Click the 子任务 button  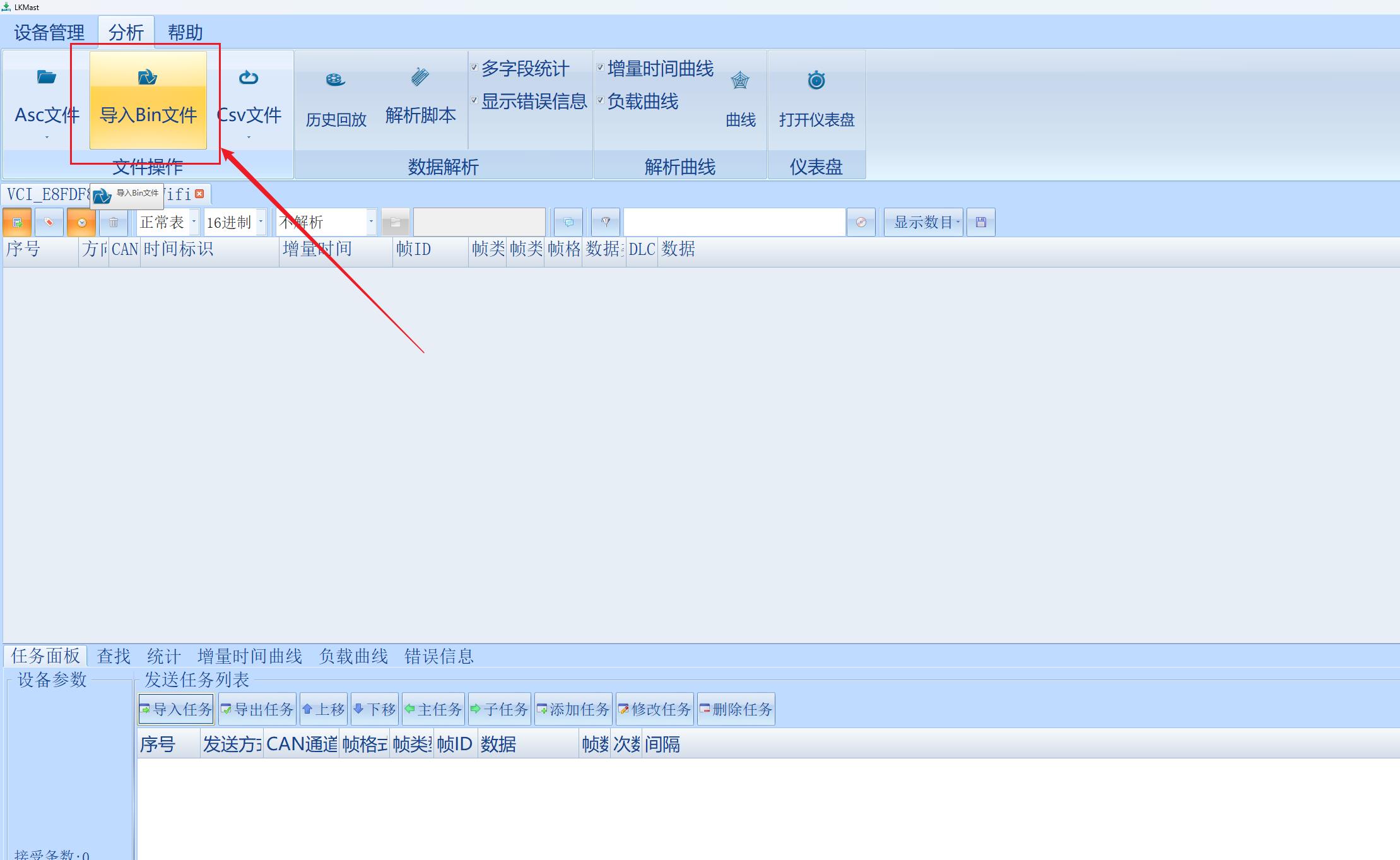[500, 709]
